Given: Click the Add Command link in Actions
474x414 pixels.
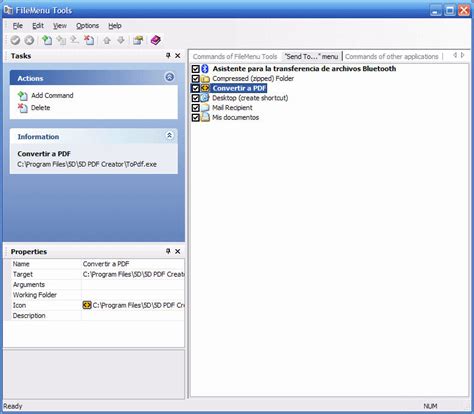Looking at the screenshot, I should point(52,95).
